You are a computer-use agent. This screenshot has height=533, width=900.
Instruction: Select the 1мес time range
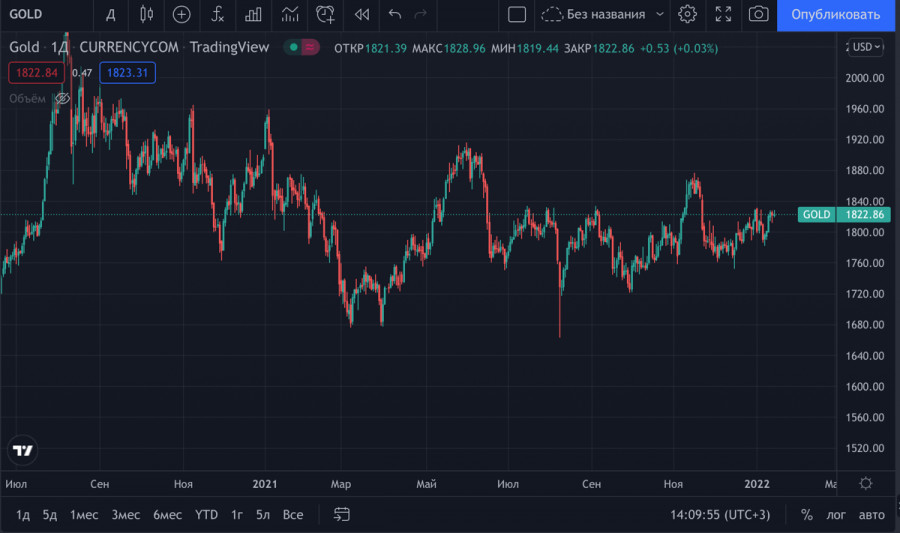[x=84, y=515]
